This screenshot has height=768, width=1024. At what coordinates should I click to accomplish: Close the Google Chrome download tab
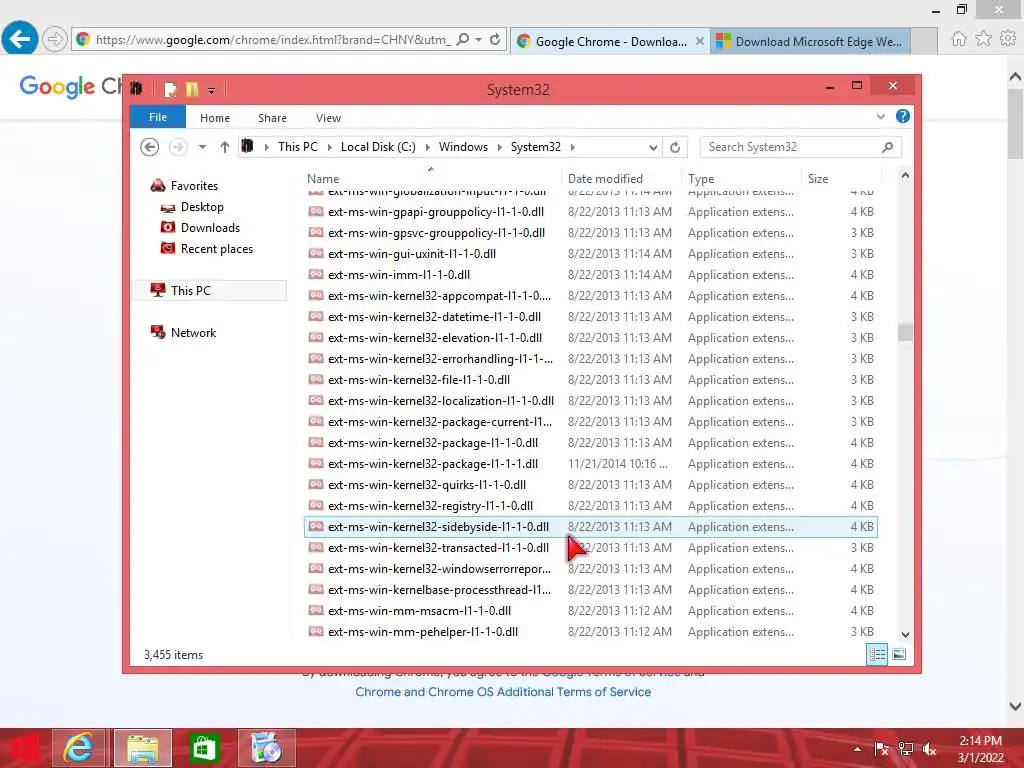(699, 41)
